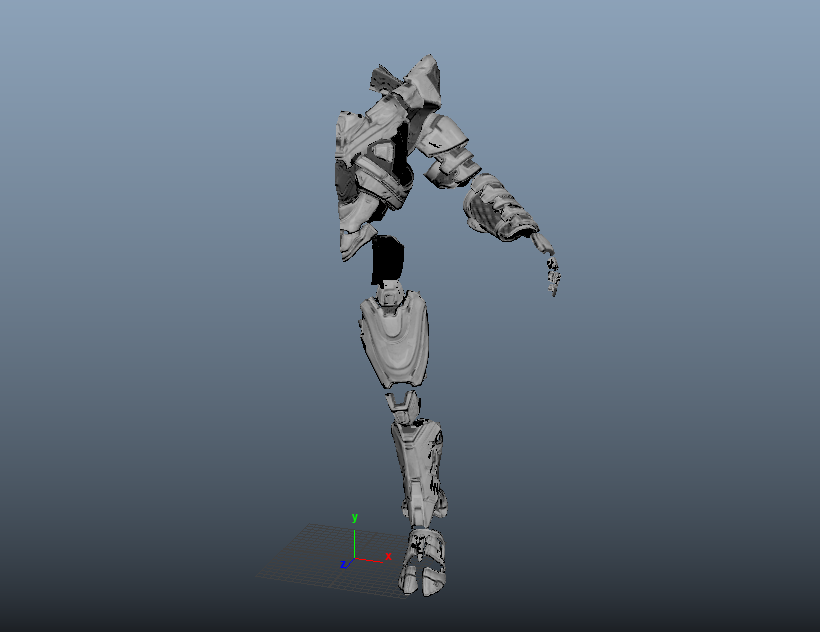Click the red x axis label
This screenshot has height=632, width=820.
coord(388,556)
